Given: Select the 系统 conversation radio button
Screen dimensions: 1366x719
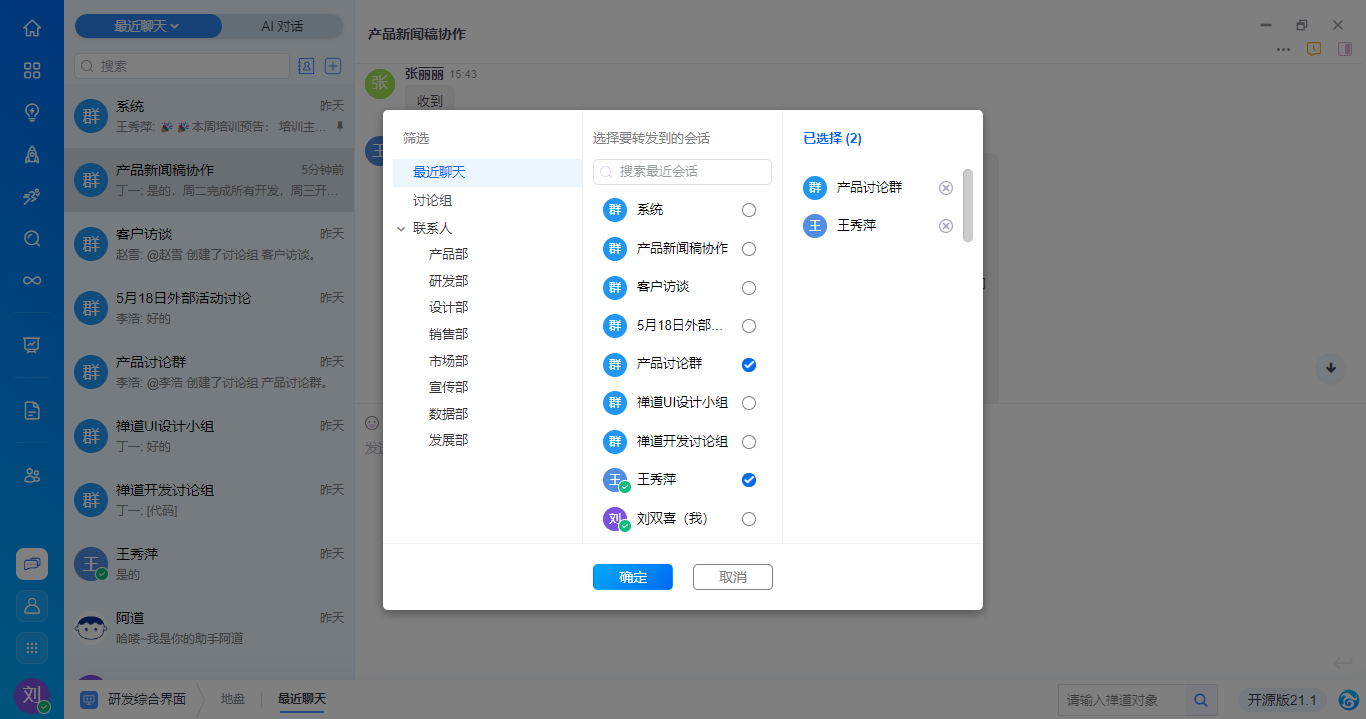Looking at the screenshot, I should point(749,210).
